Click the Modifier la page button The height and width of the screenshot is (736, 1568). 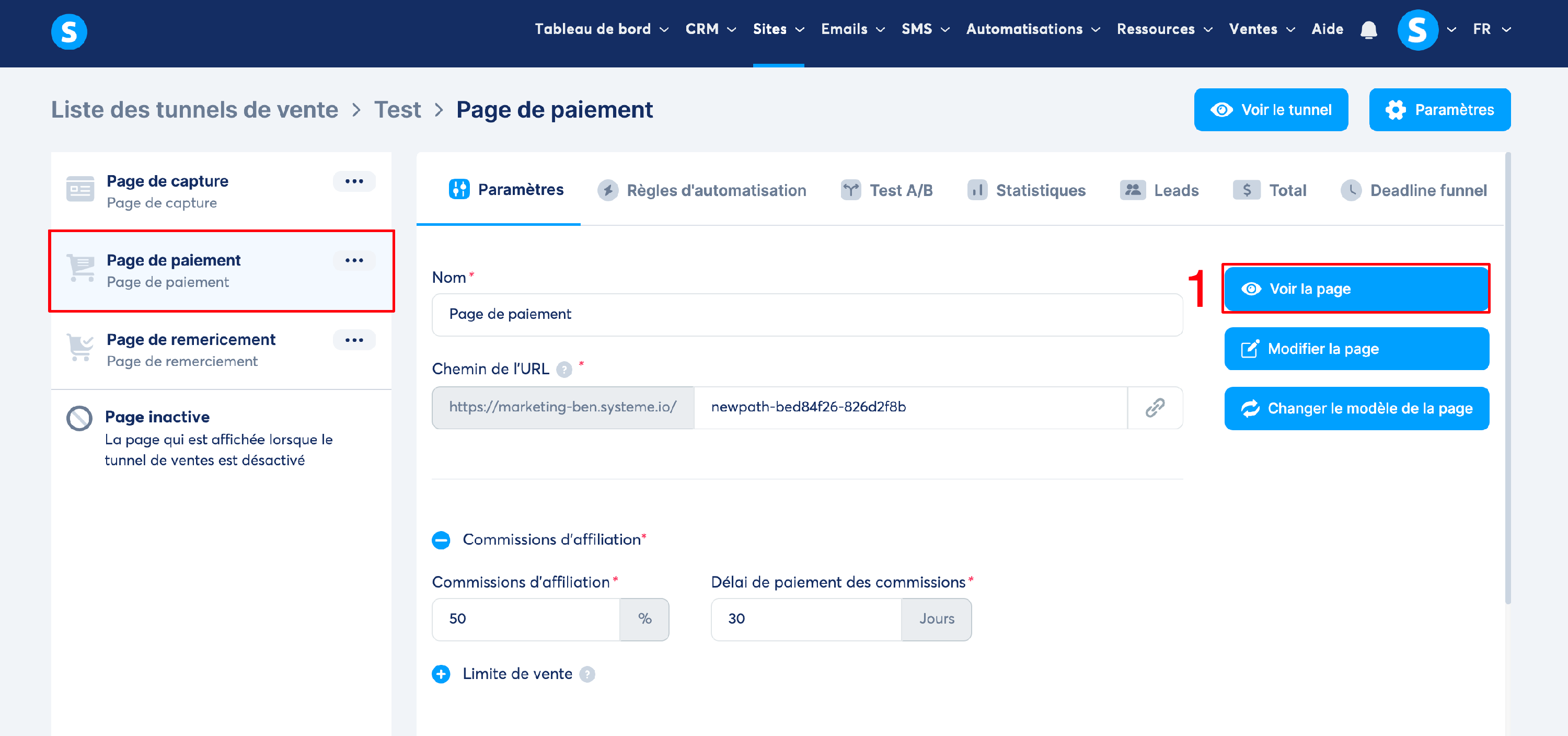(1356, 349)
